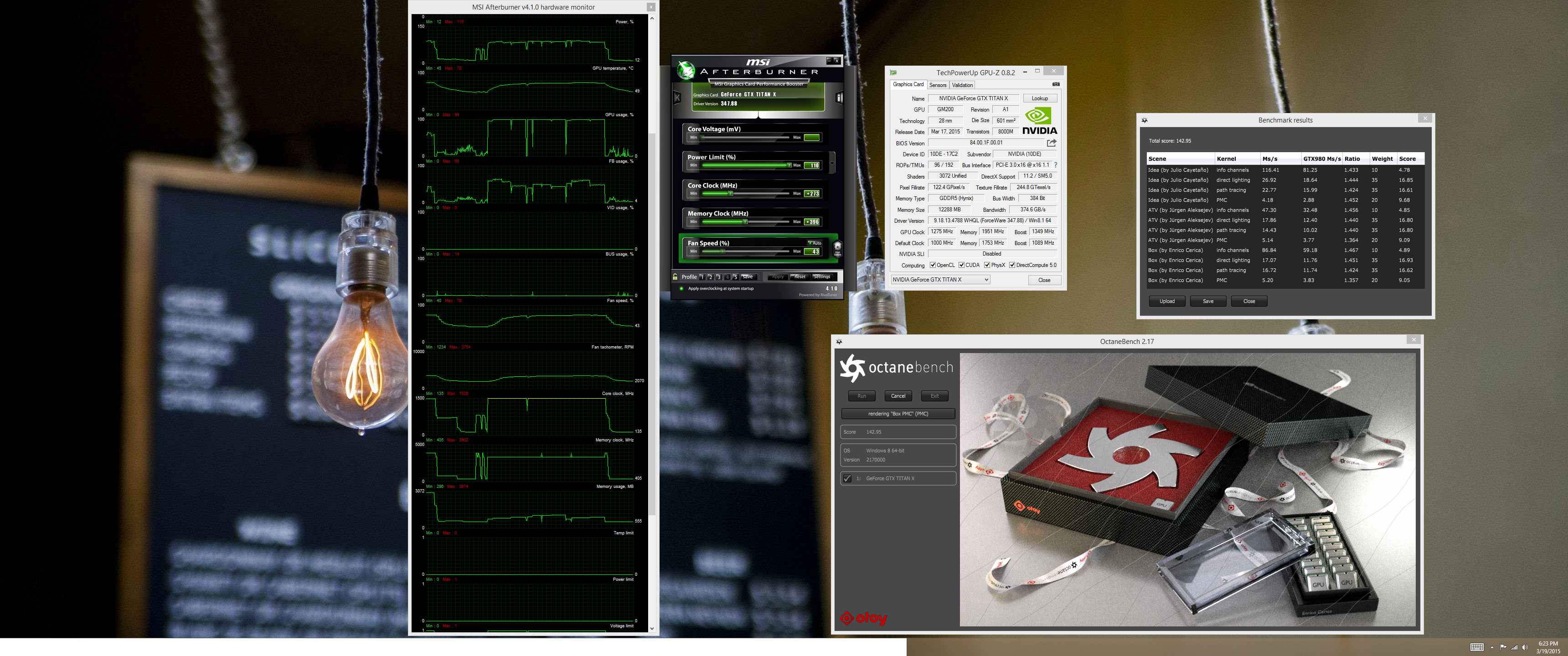Show hidden icons in the system tray
Viewport: 1568px width, 656px height.
coord(1492,647)
